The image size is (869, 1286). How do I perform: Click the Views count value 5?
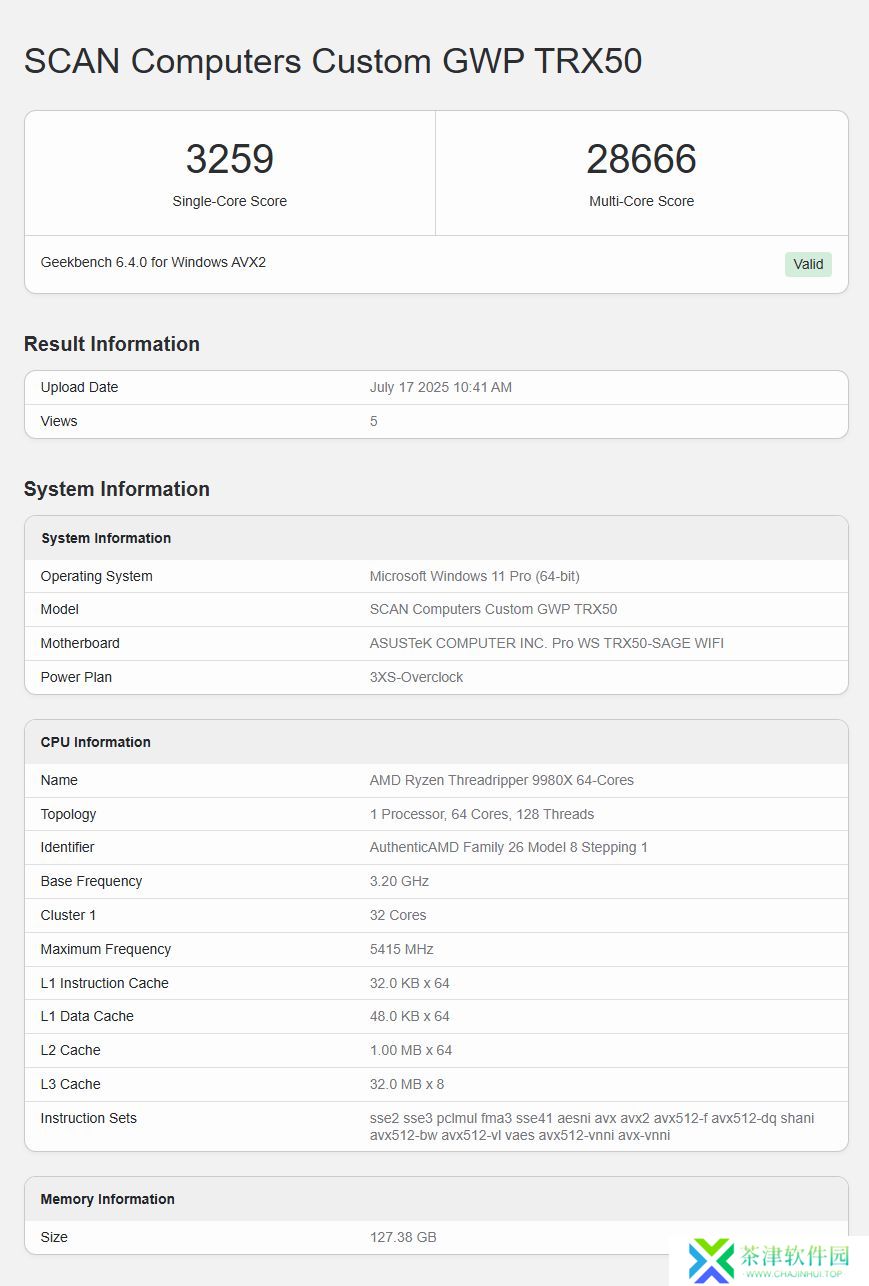[x=374, y=421]
